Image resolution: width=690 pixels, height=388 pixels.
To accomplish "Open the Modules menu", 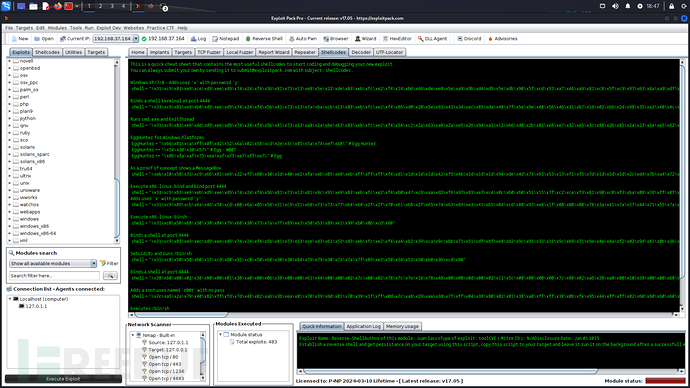I will coord(57,28).
